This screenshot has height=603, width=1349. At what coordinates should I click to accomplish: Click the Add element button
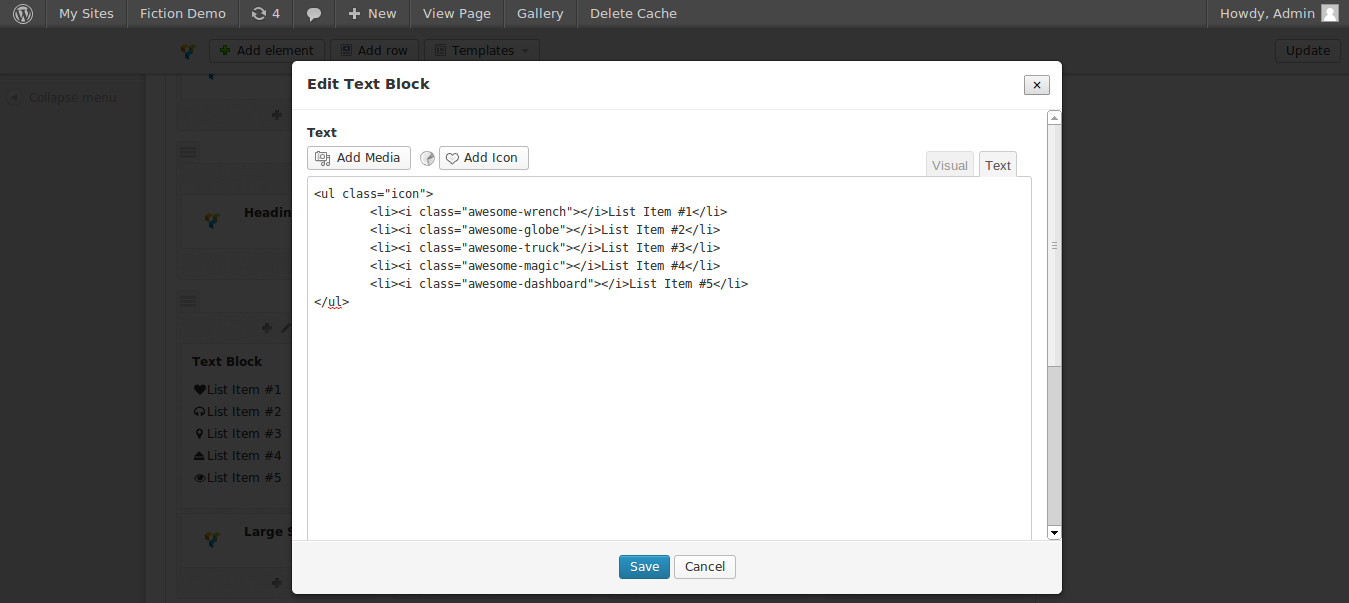click(267, 51)
